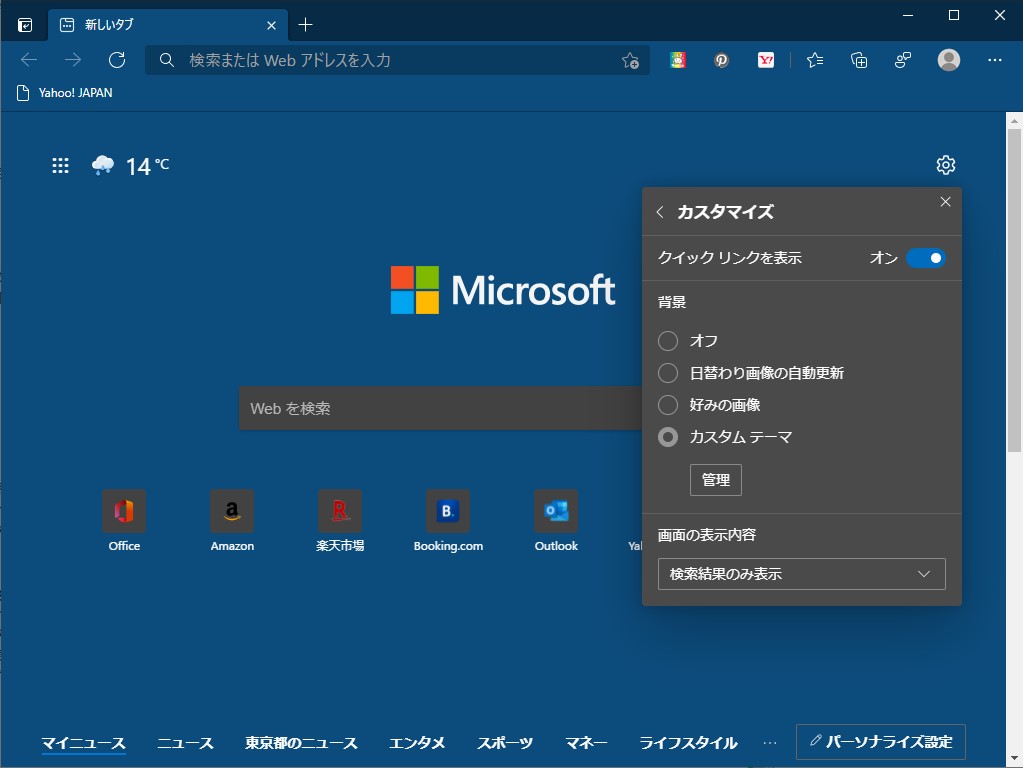Toggle クイックリンクを表示 off
The width and height of the screenshot is (1023, 768).
pos(927,257)
